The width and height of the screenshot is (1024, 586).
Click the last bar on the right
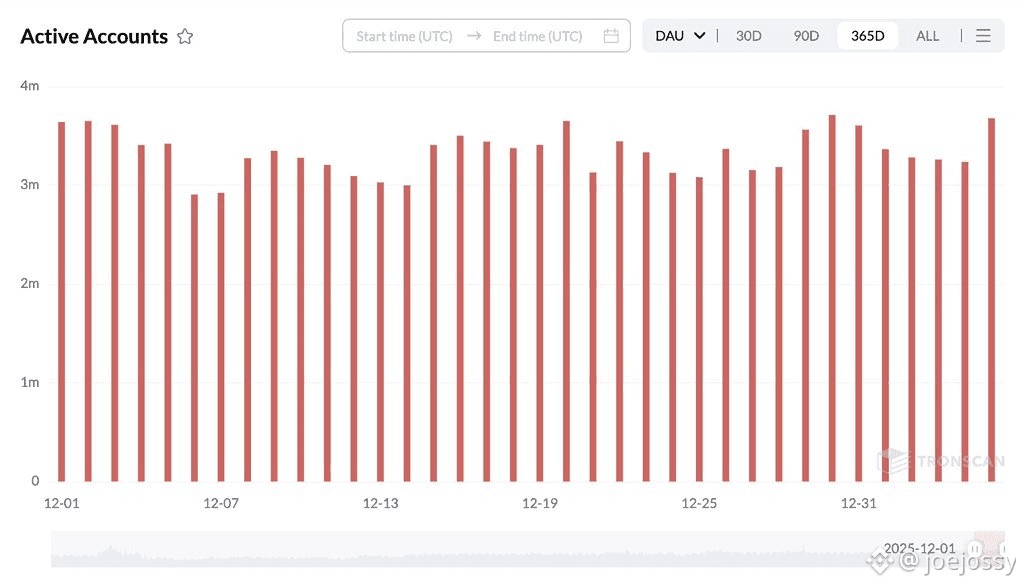tap(991, 299)
